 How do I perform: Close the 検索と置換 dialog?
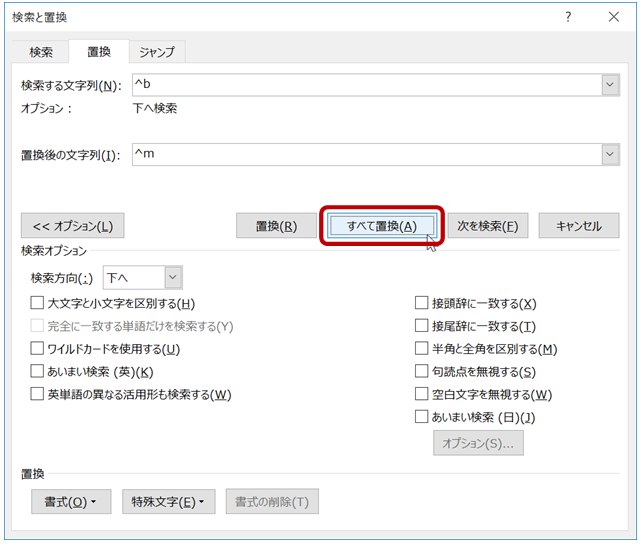[613, 17]
